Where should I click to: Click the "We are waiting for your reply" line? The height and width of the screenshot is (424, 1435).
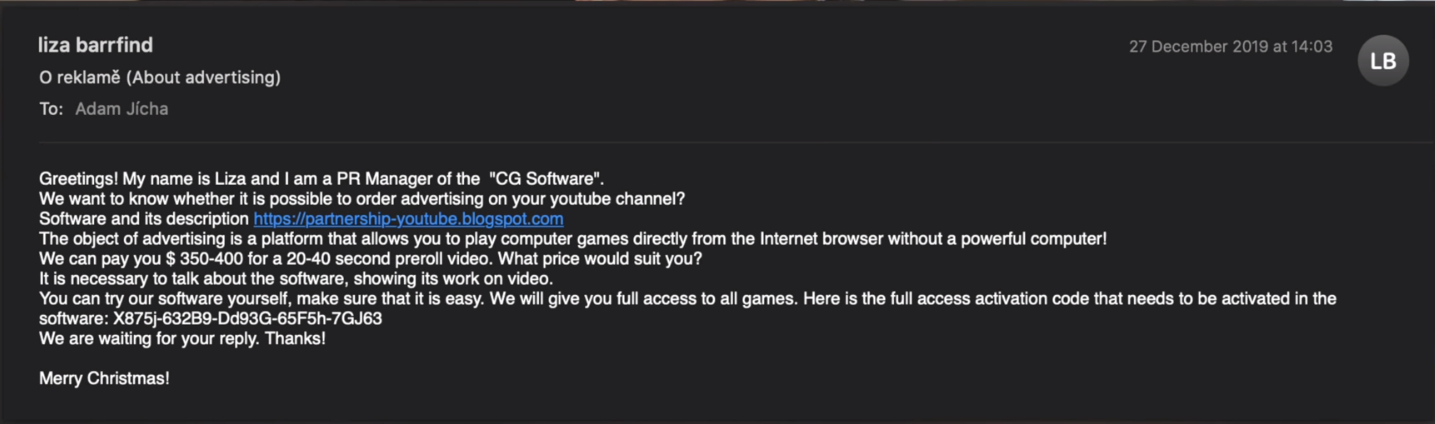[182, 339]
